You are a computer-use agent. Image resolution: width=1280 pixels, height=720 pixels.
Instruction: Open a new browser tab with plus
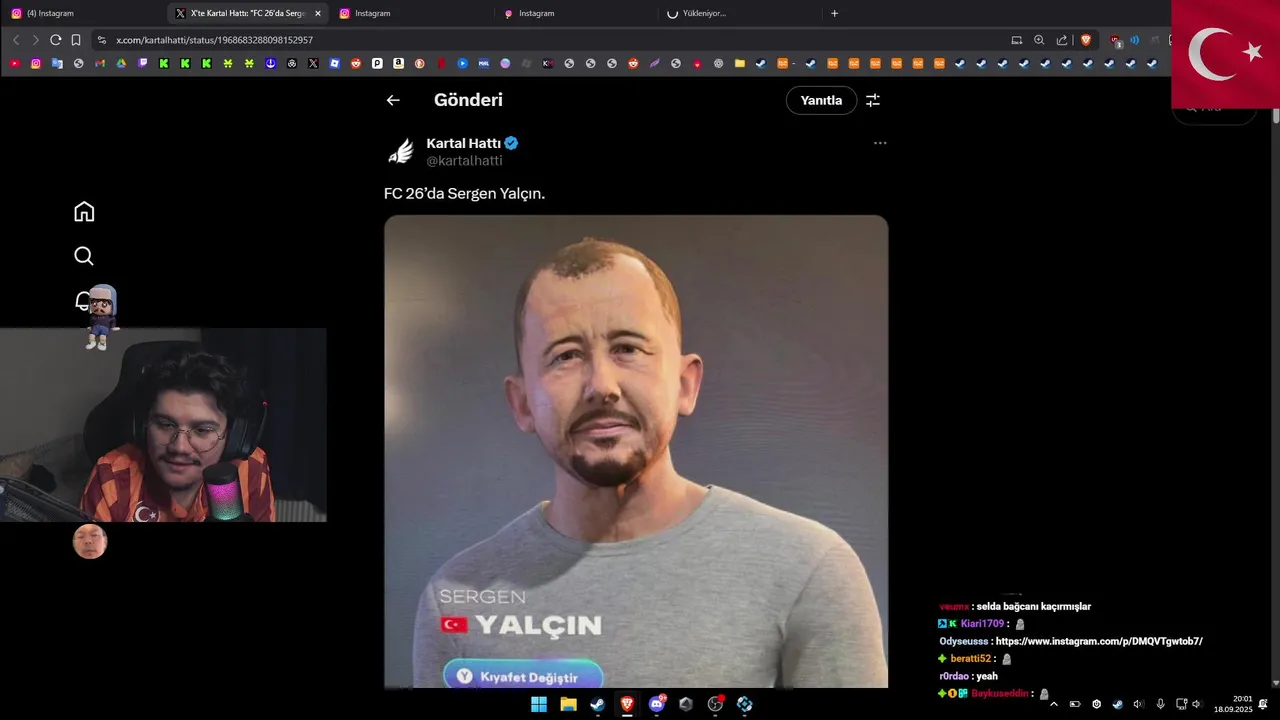(x=835, y=13)
